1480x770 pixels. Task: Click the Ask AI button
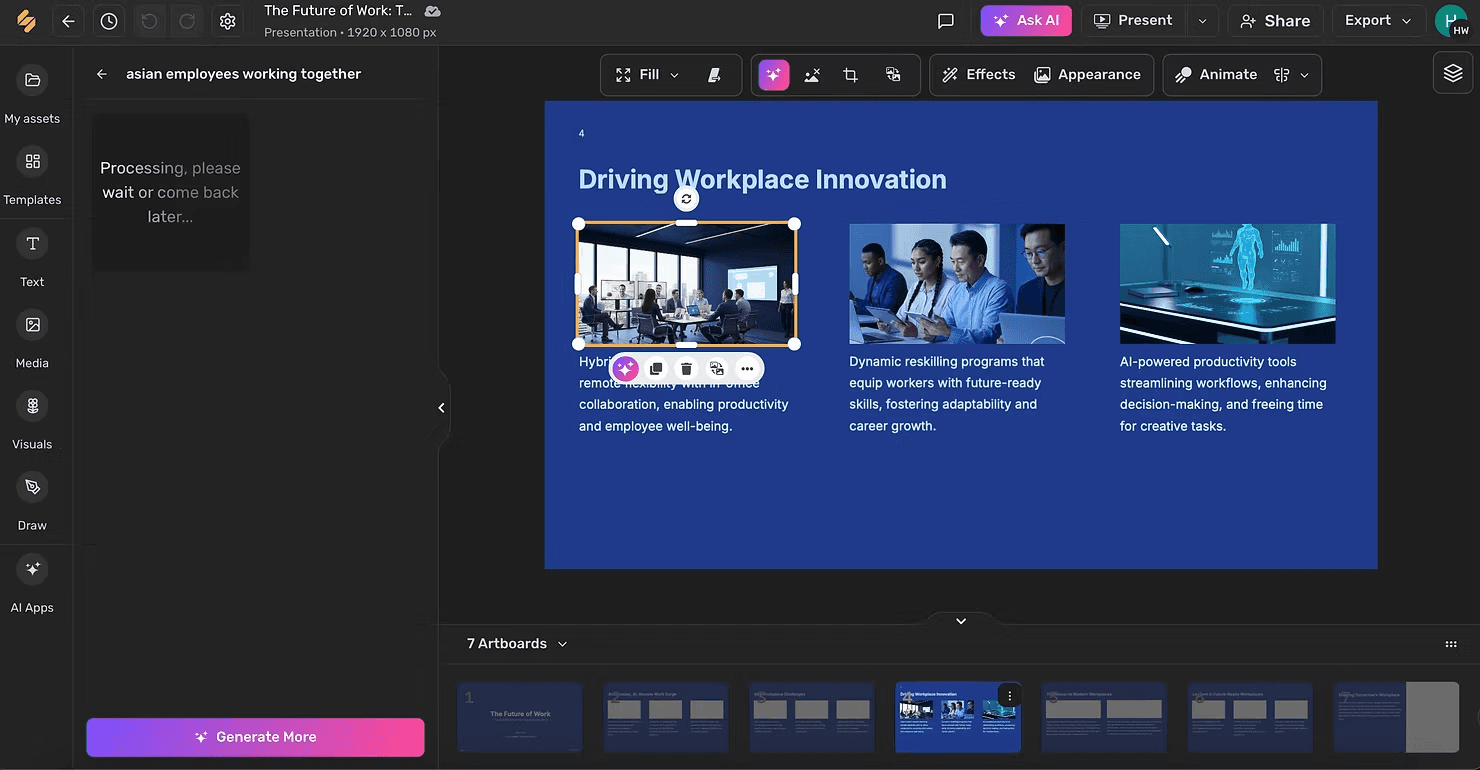pyautogui.click(x=1025, y=21)
